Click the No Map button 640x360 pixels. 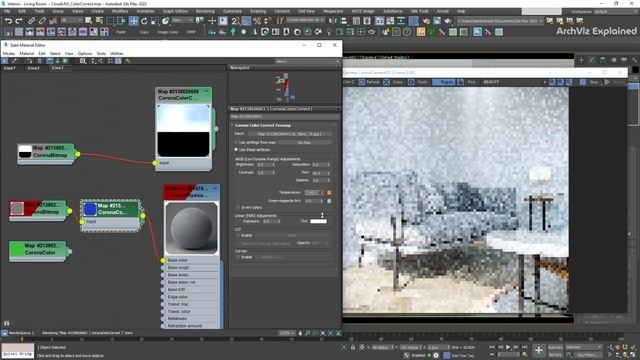click(304, 142)
